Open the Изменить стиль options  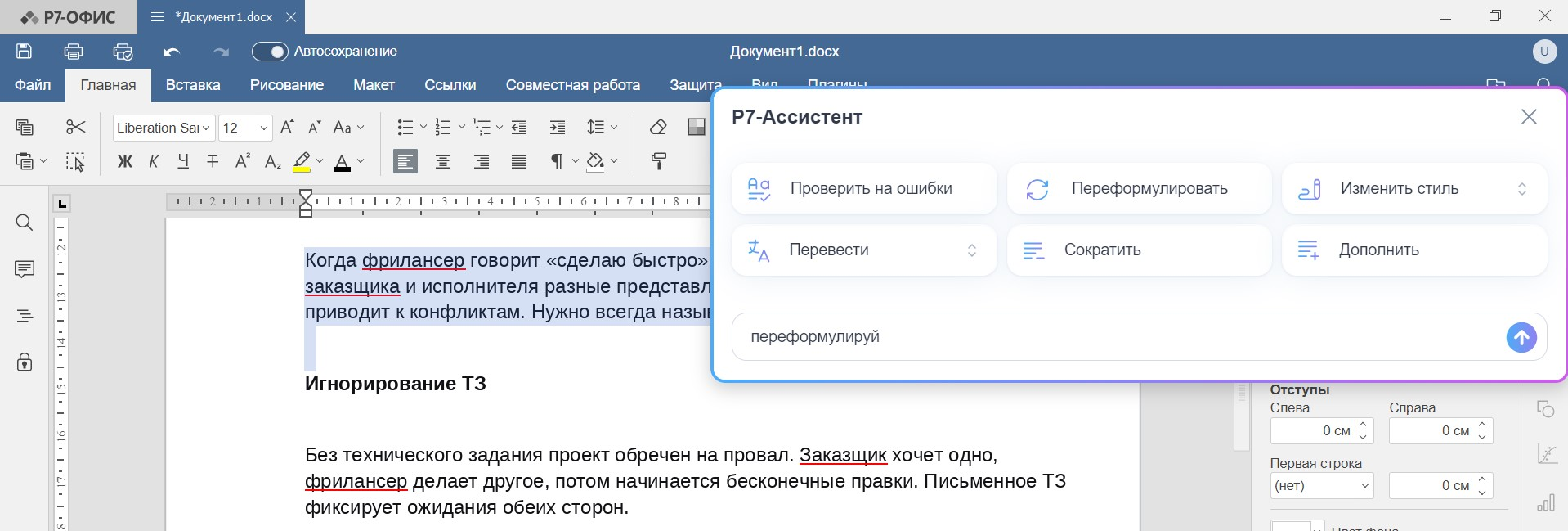point(1414,188)
